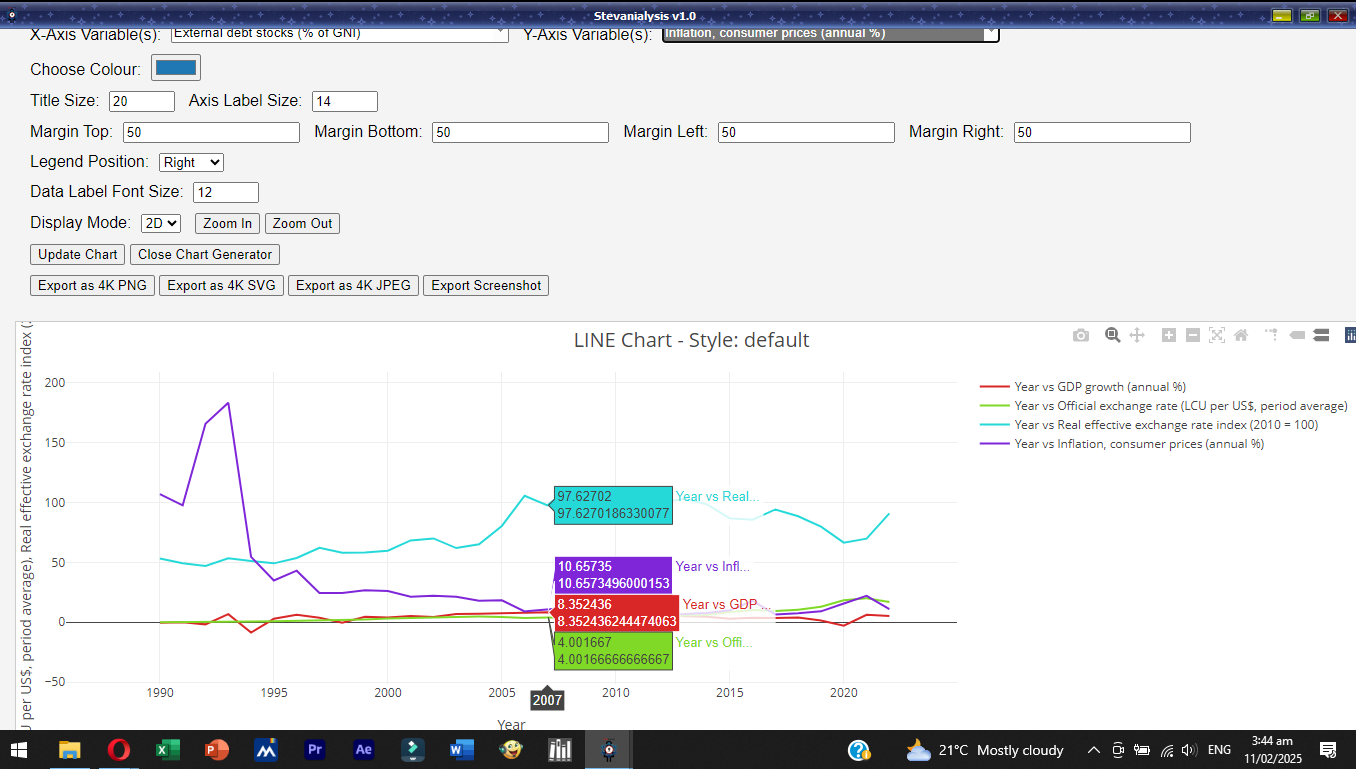The image size is (1356, 769).
Task: Reset axes with the home icon
Action: click(x=1241, y=335)
